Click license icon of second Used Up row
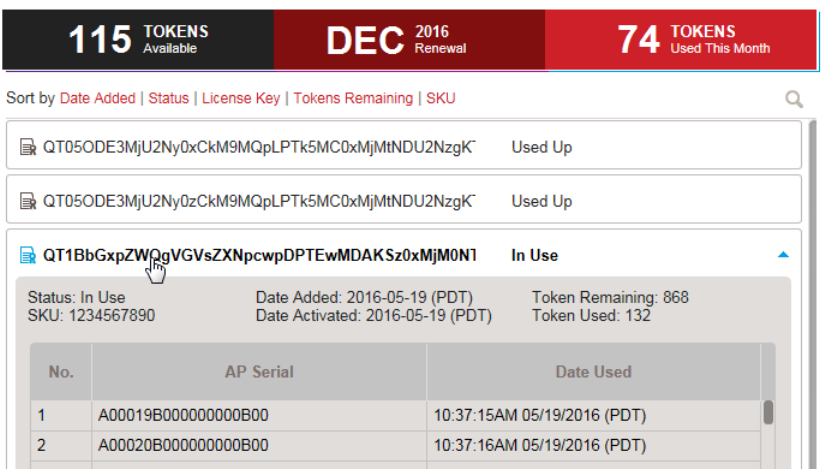 (x=28, y=202)
